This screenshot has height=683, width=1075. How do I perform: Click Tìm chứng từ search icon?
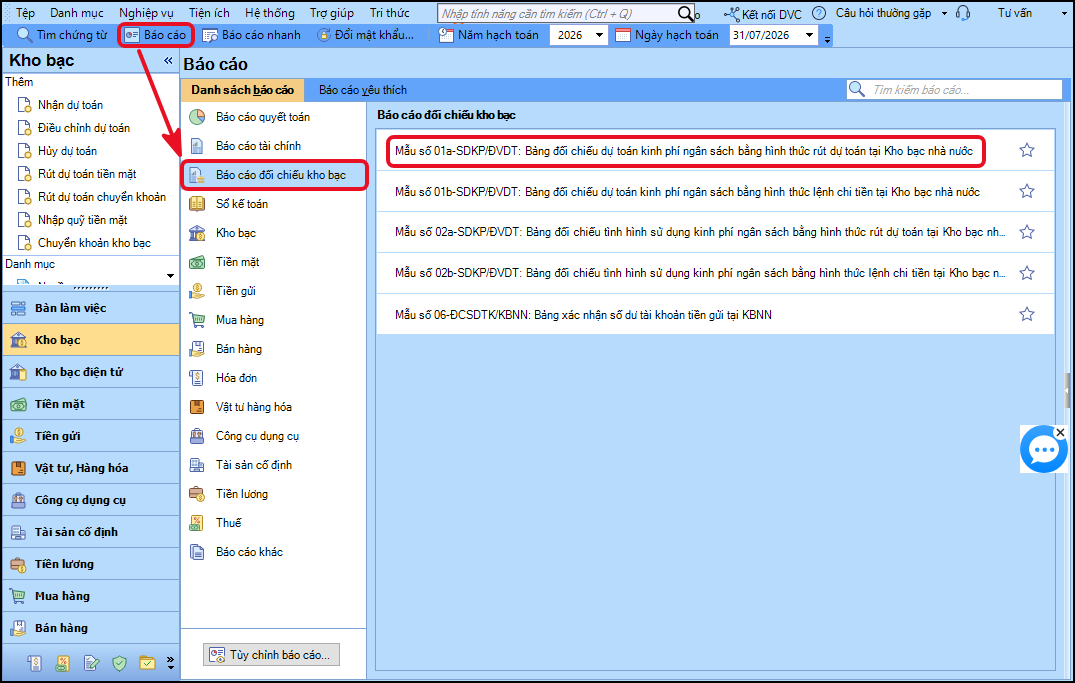pos(25,35)
